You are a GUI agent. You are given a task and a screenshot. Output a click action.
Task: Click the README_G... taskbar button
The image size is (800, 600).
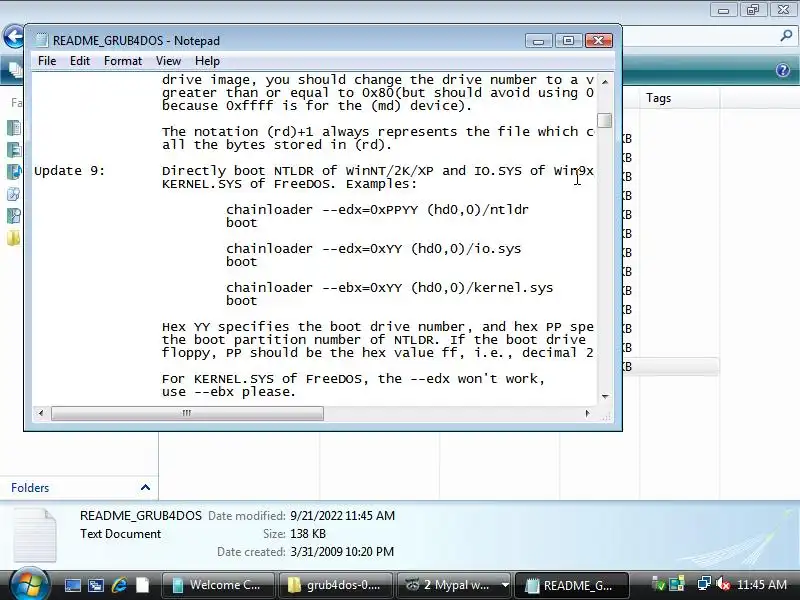572,585
